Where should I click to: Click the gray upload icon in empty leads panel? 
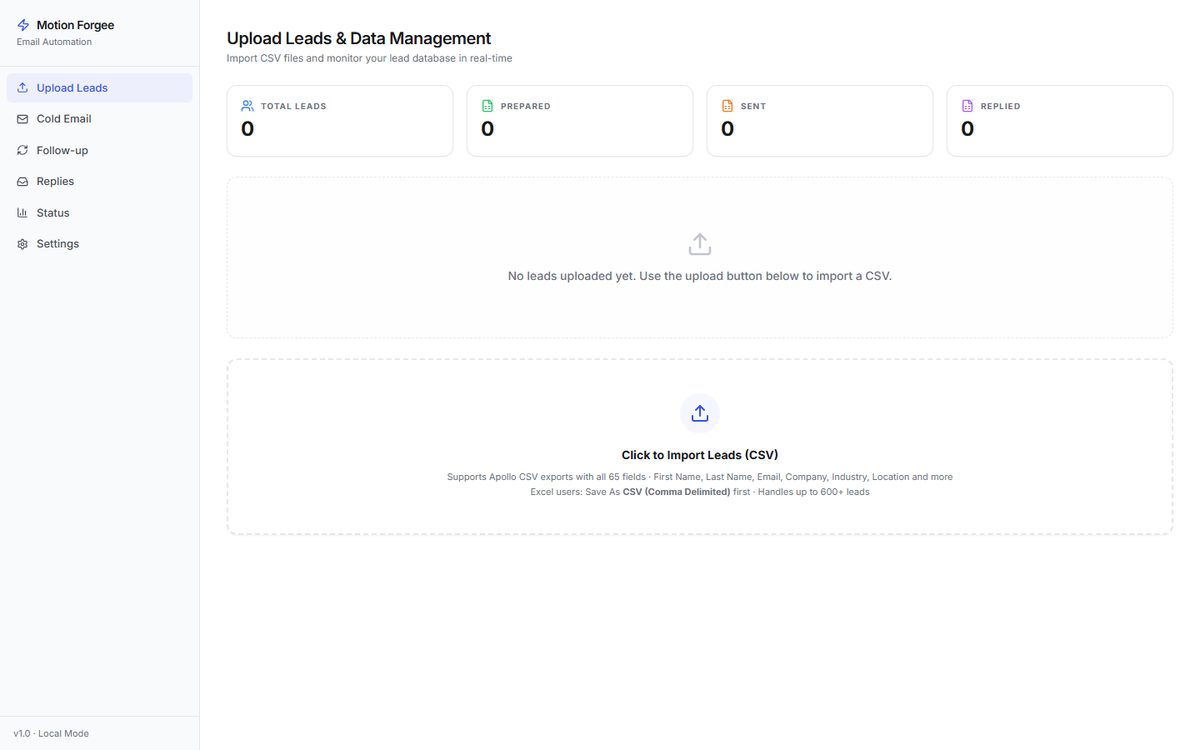700,244
